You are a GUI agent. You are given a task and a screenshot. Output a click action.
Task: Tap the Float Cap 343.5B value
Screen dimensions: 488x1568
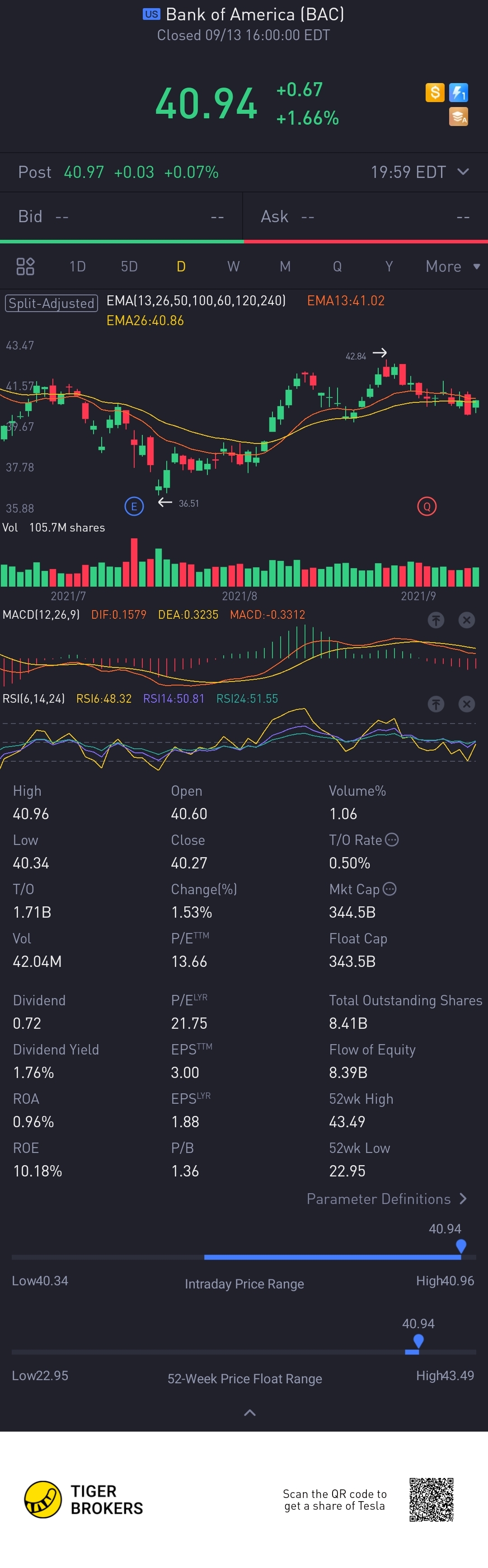click(352, 961)
